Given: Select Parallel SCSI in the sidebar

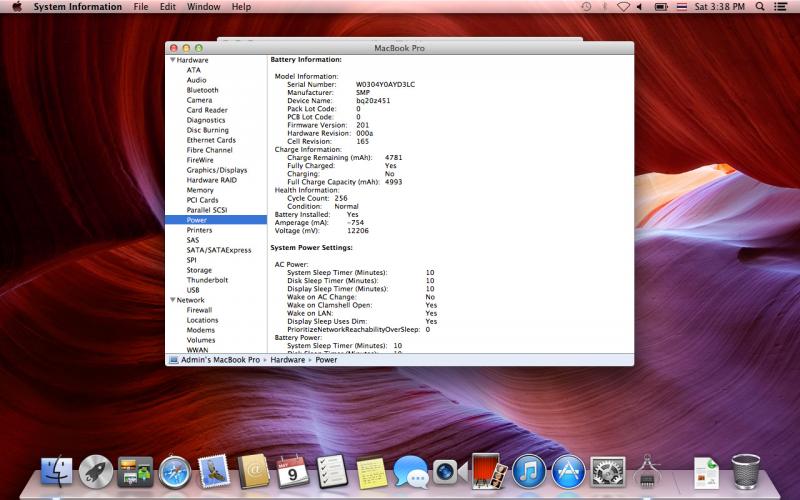Looking at the screenshot, I should pyautogui.click(x=207, y=210).
